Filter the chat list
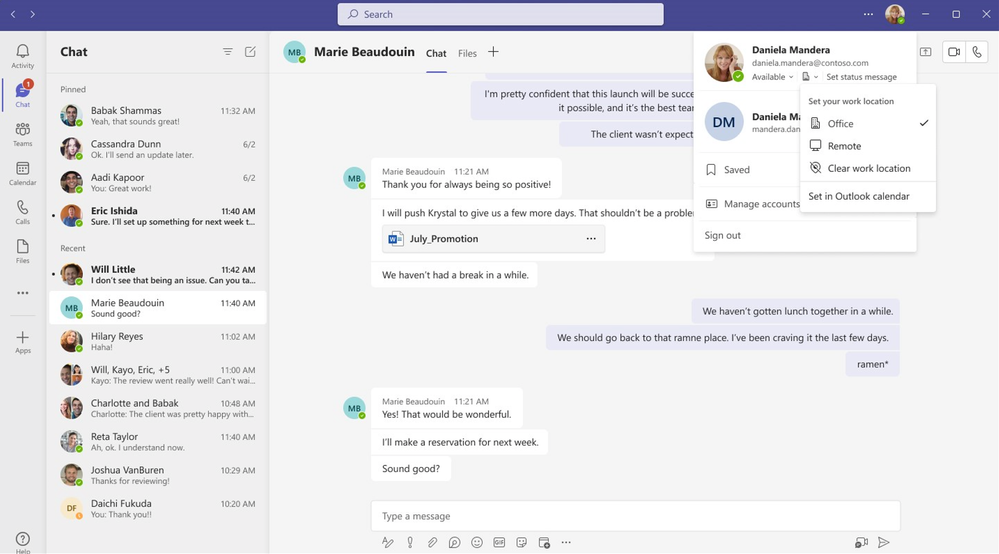 (x=228, y=52)
